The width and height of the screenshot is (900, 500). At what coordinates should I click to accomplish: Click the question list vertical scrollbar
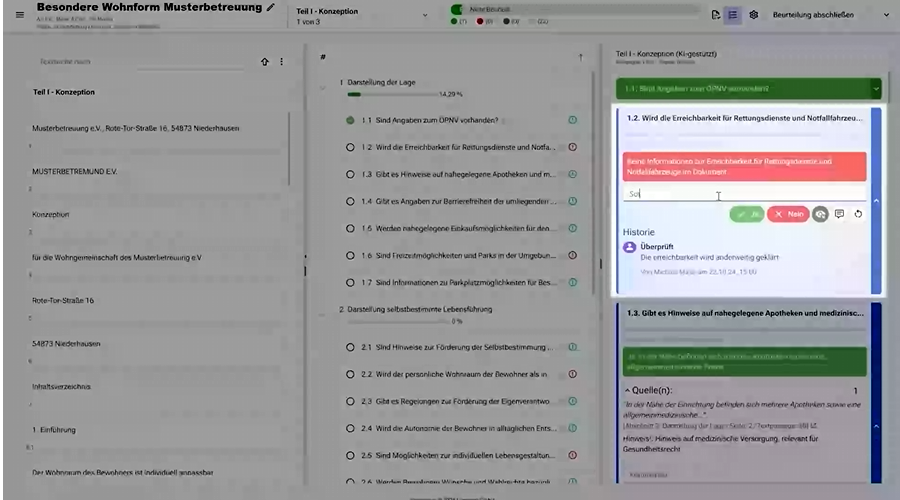point(593,184)
